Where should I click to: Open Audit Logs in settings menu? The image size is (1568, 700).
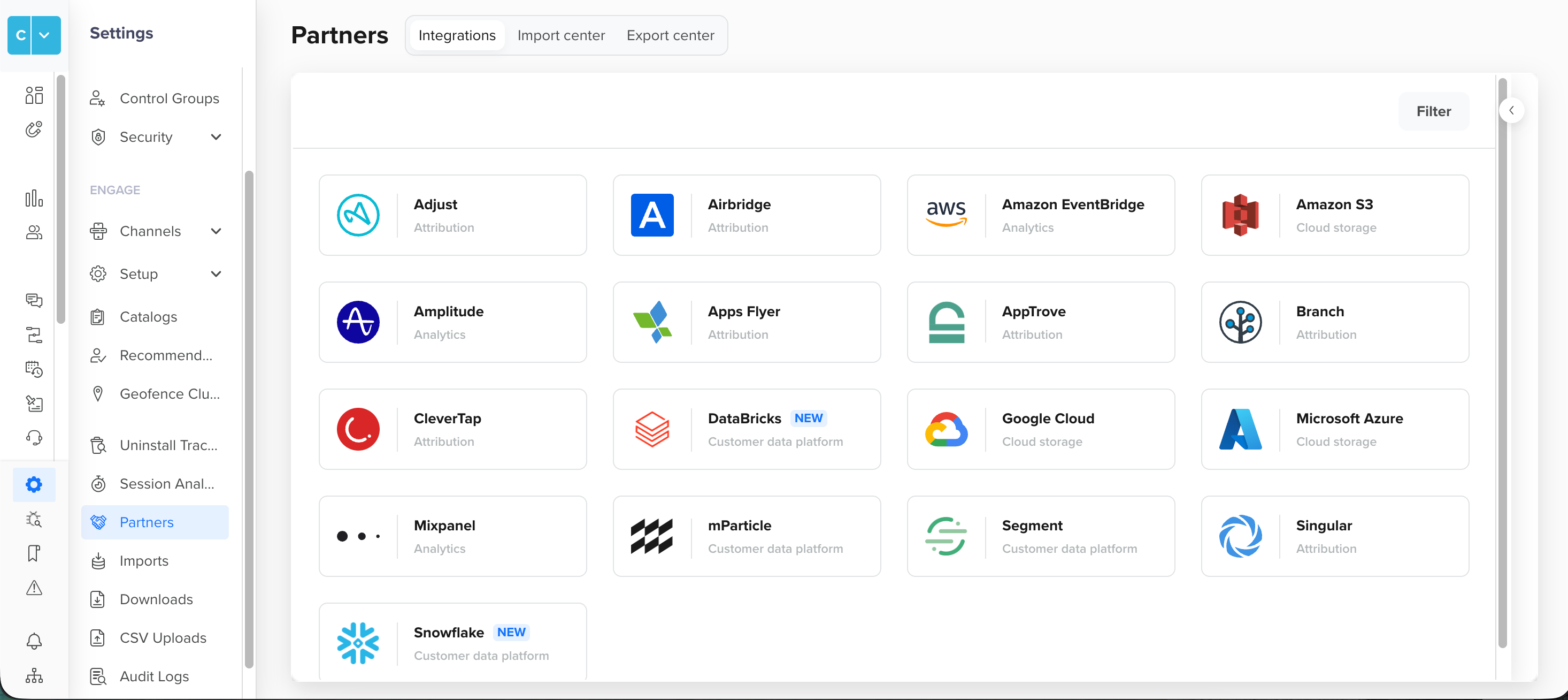154,675
